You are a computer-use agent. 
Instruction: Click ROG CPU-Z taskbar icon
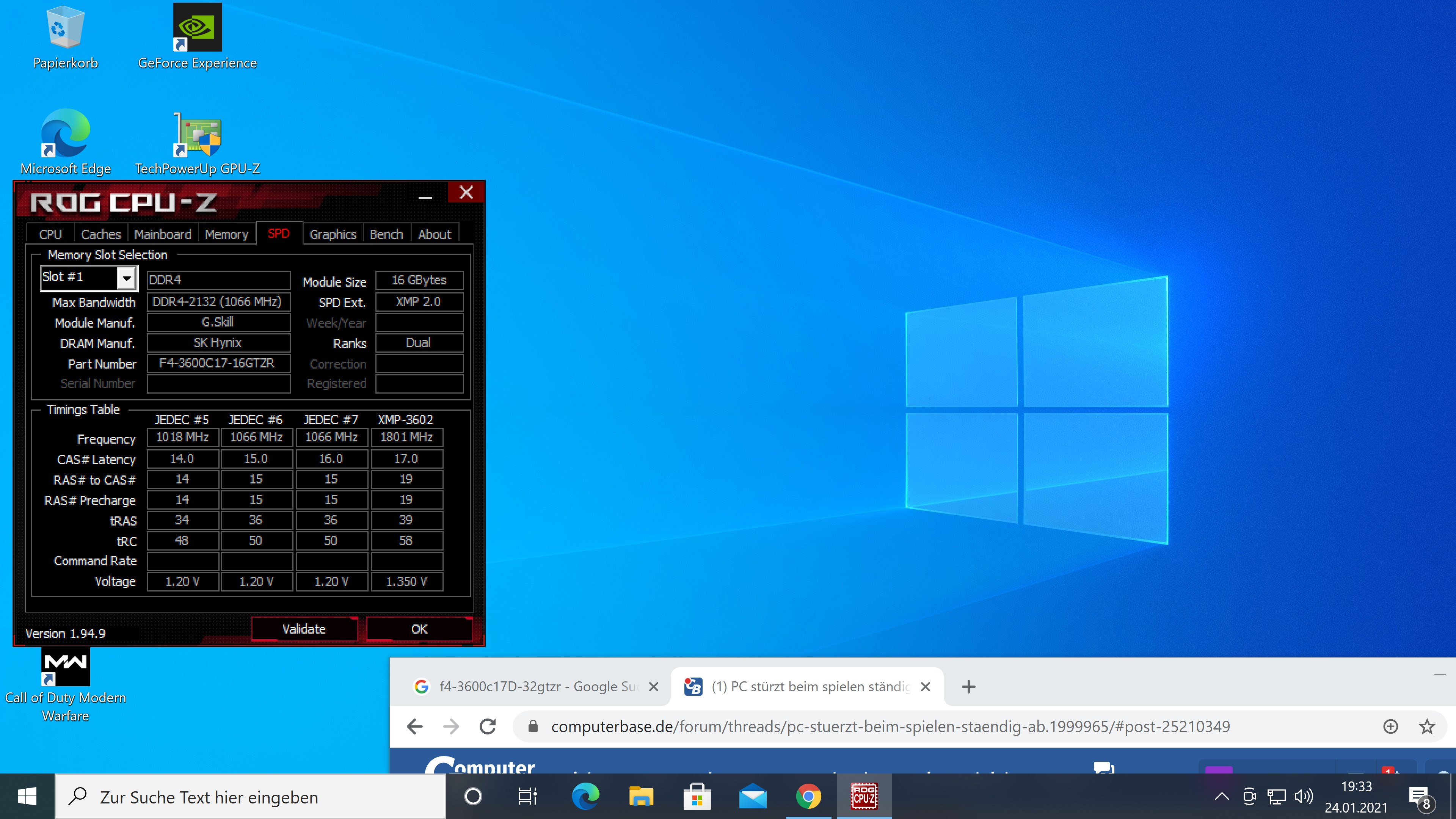click(x=864, y=797)
